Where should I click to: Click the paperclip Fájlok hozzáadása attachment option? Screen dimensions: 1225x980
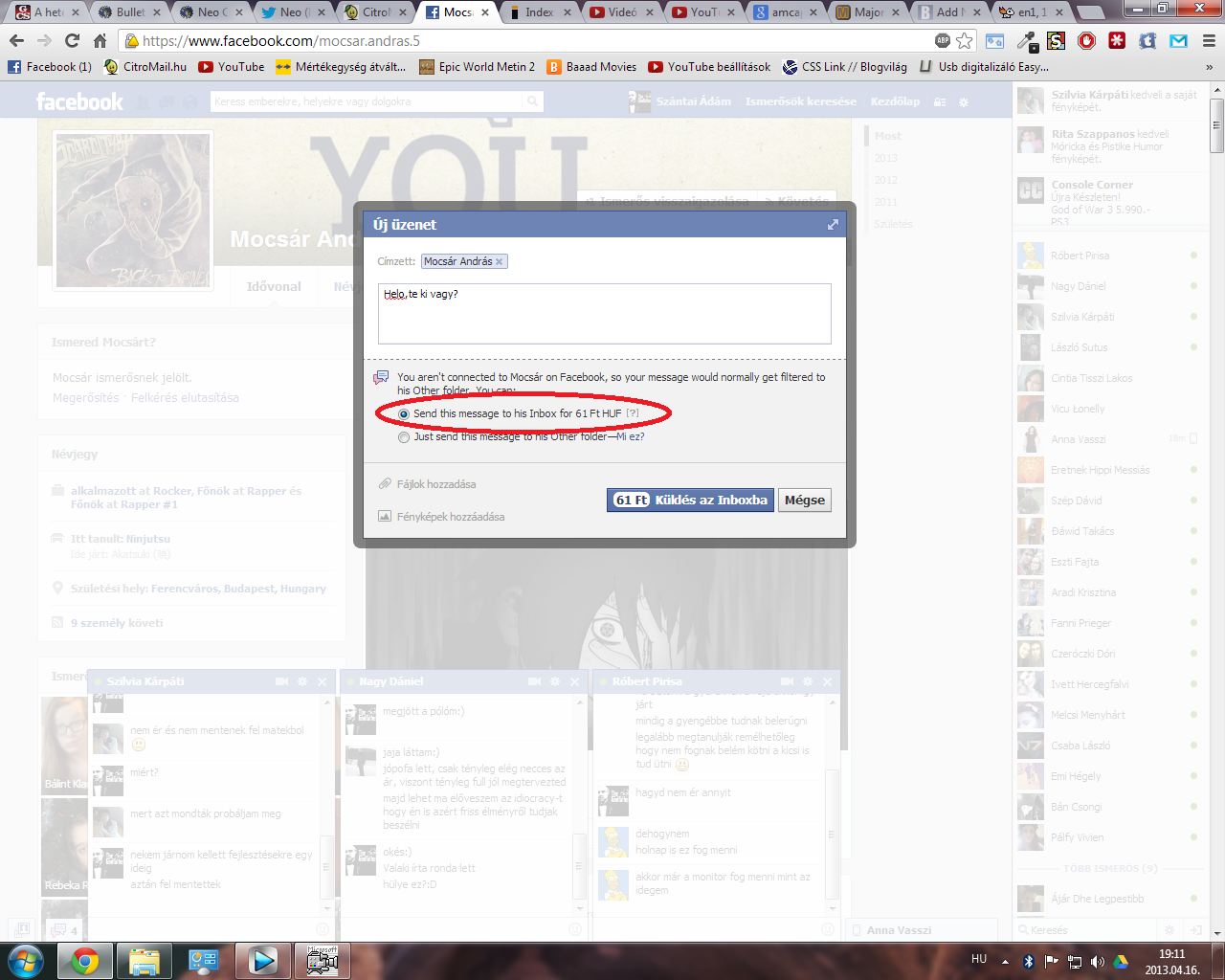pos(428,484)
